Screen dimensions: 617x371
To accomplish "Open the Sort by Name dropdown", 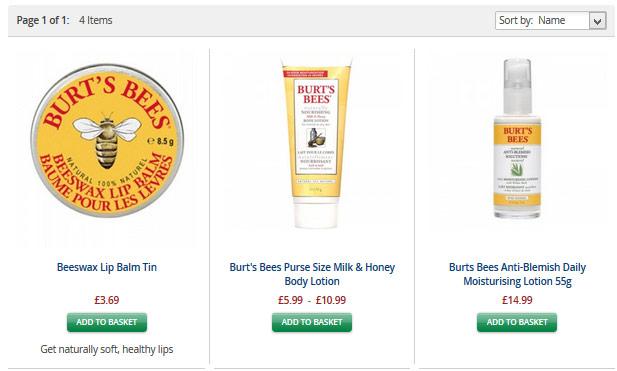I will [x=550, y=20].
